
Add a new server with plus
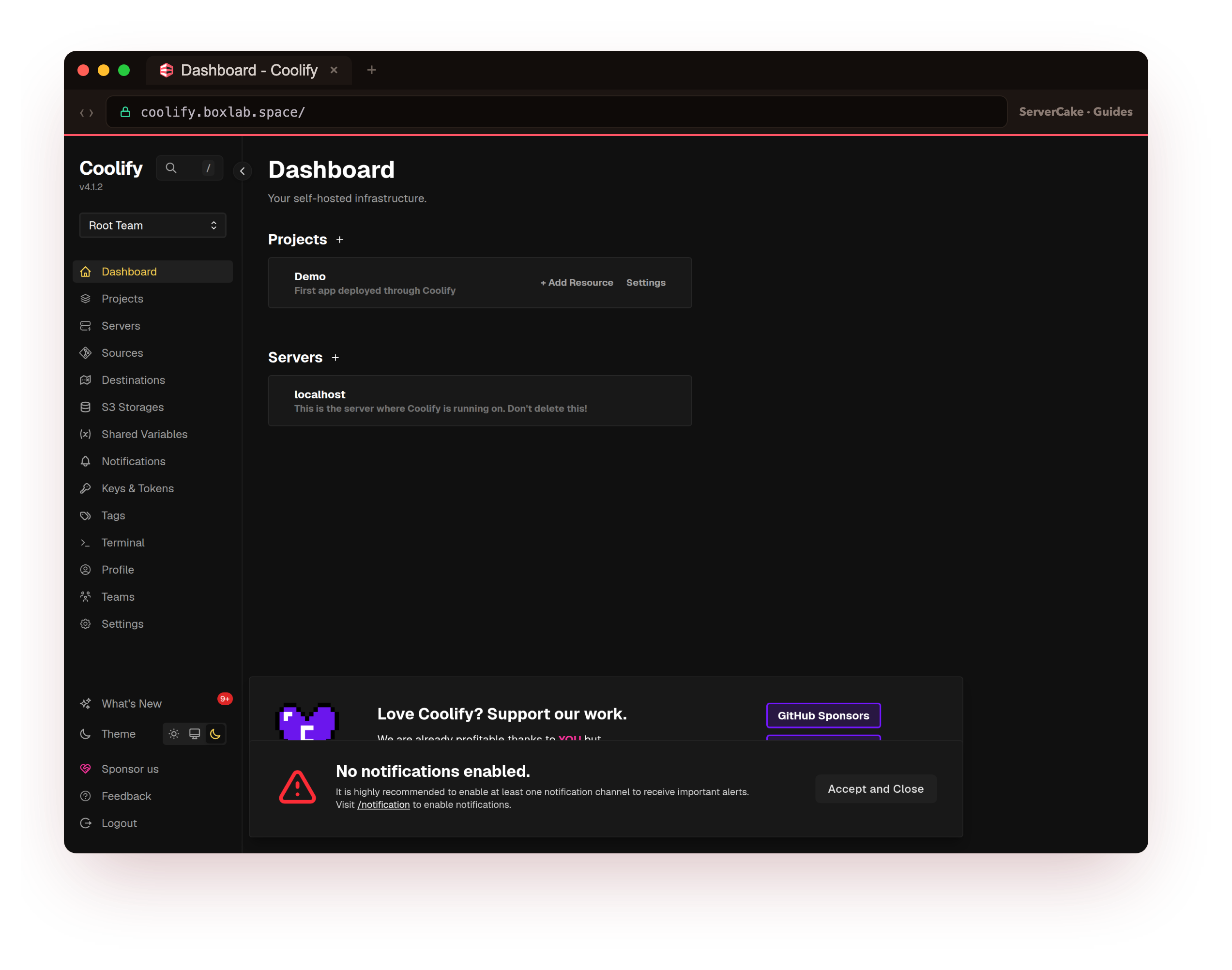pos(335,358)
